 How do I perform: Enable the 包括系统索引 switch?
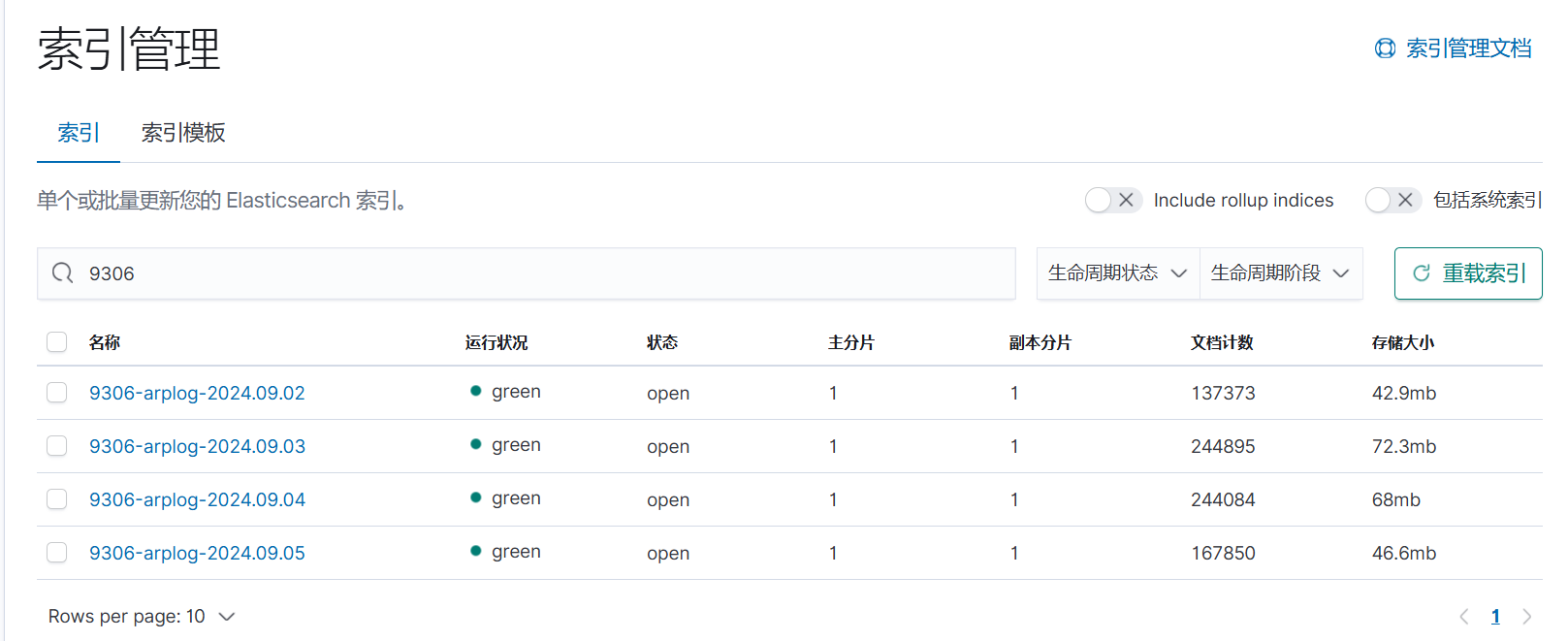coord(1393,200)
